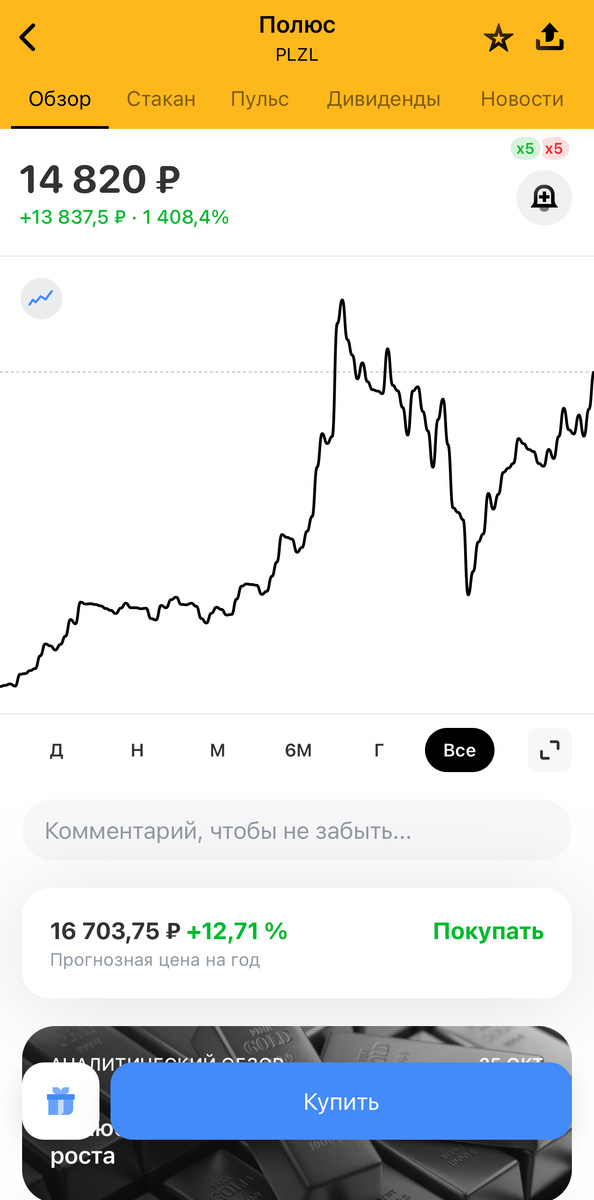Select the Д chart period
This screenshot has height=1200, width=594.
57,750
